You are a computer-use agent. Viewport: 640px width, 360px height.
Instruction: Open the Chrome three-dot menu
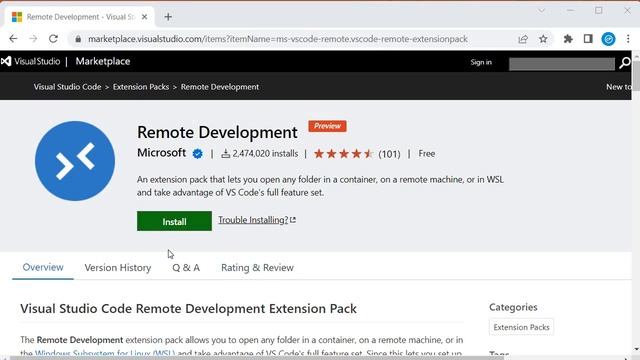point(628,39)
